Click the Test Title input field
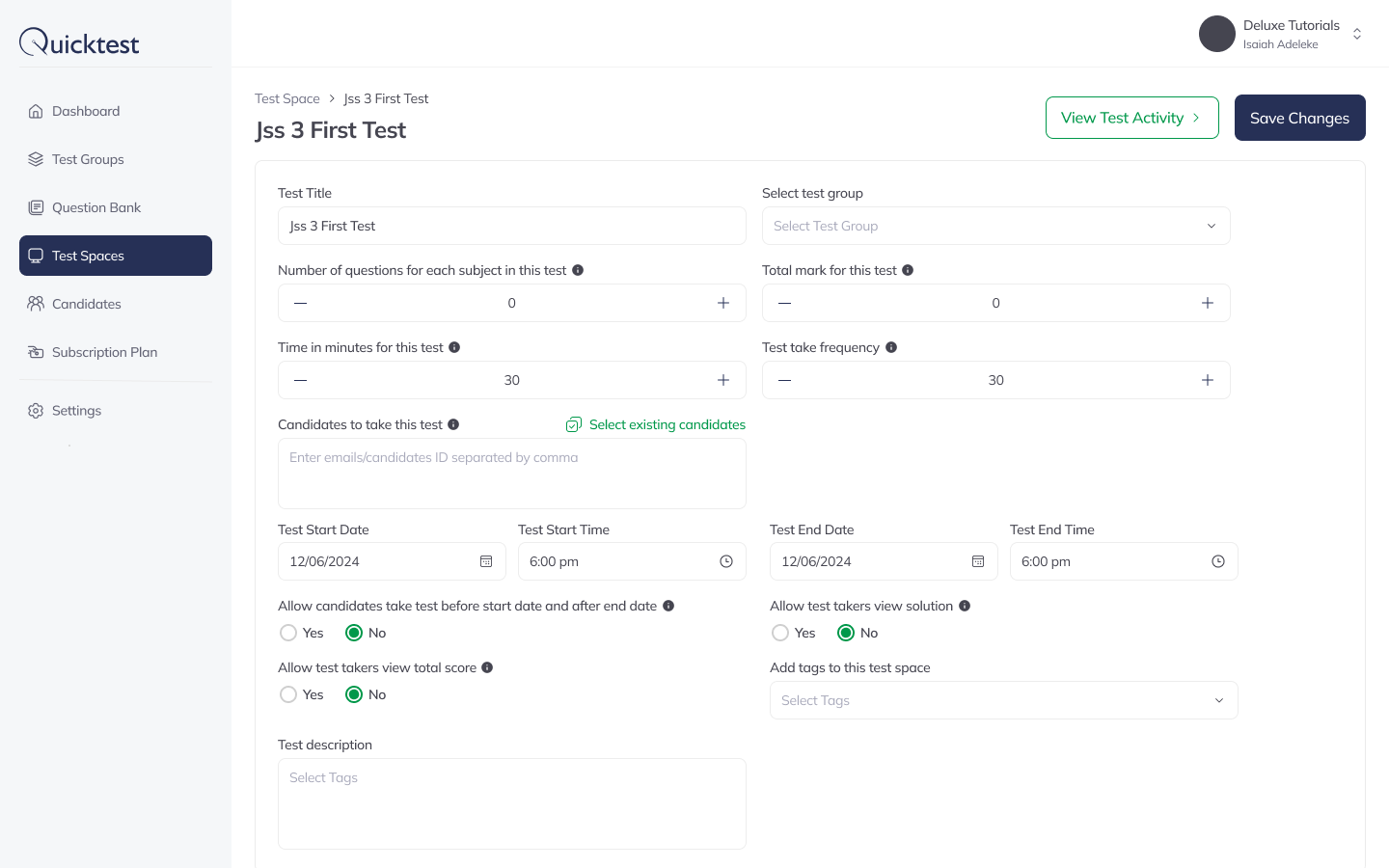1389x868 pixels. pyautogui.click(x=511, y=226)
